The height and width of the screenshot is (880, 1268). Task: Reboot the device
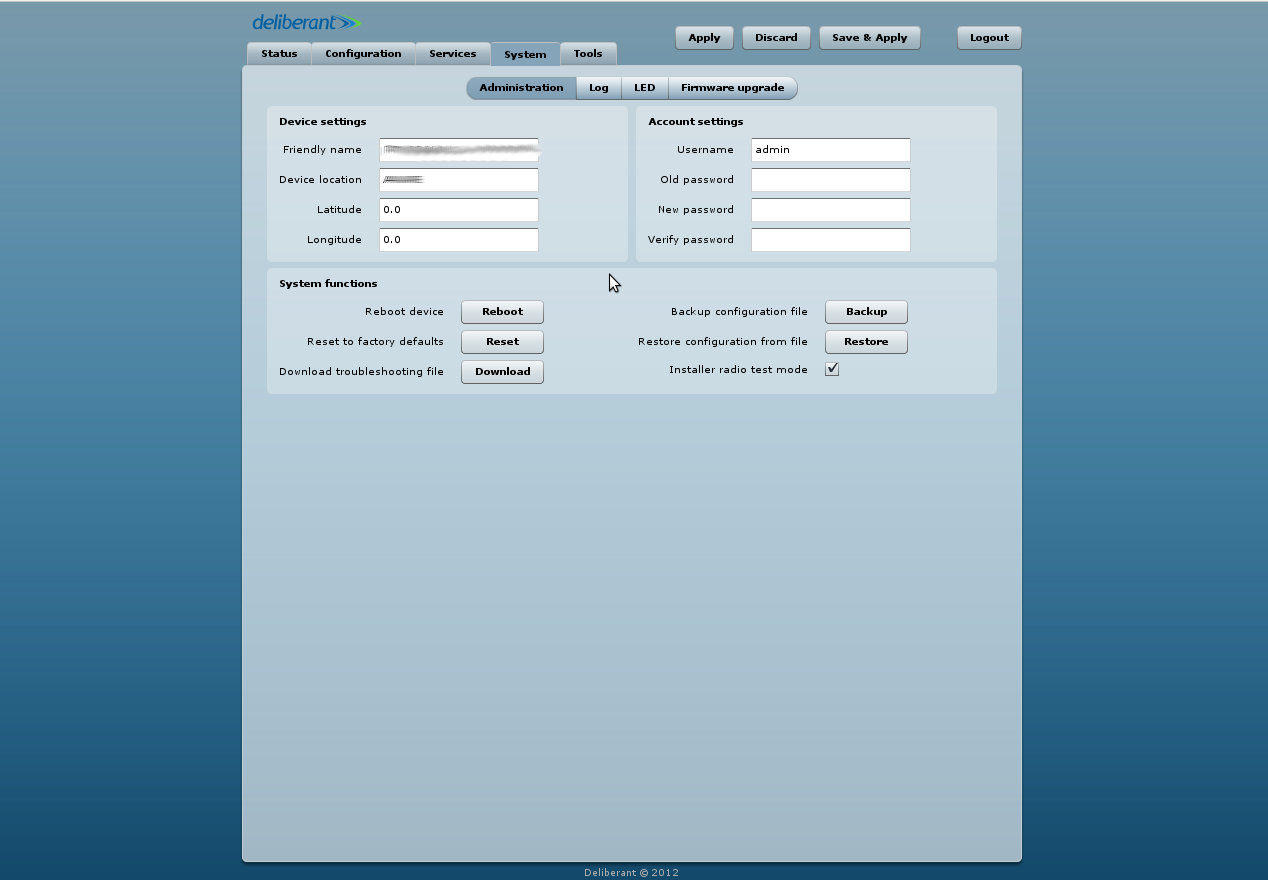coord(502,312)
